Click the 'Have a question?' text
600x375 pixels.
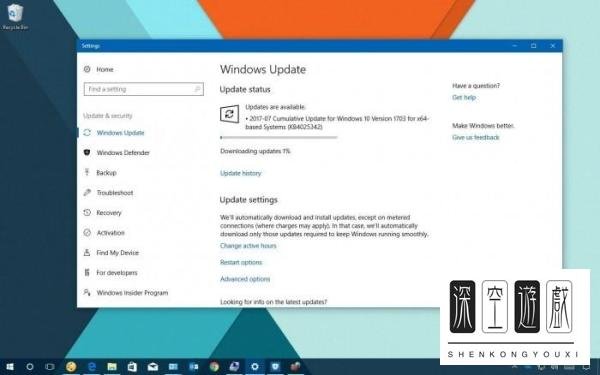tap(476, 86)
